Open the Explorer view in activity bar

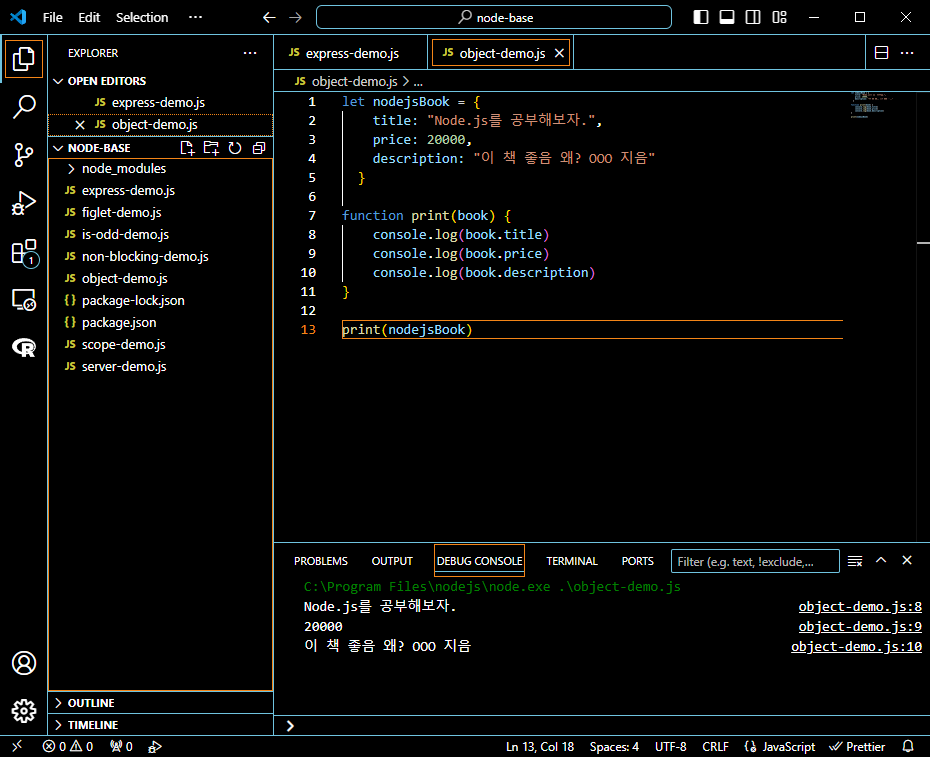(x=24, y=59)
